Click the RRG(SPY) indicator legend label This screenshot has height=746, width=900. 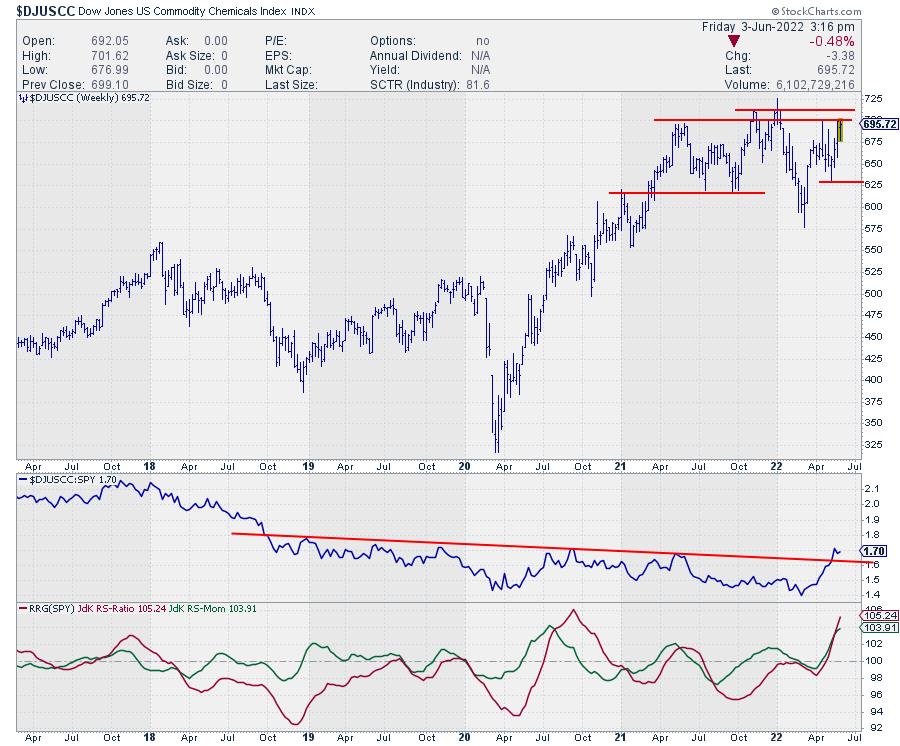click(45, 607)
